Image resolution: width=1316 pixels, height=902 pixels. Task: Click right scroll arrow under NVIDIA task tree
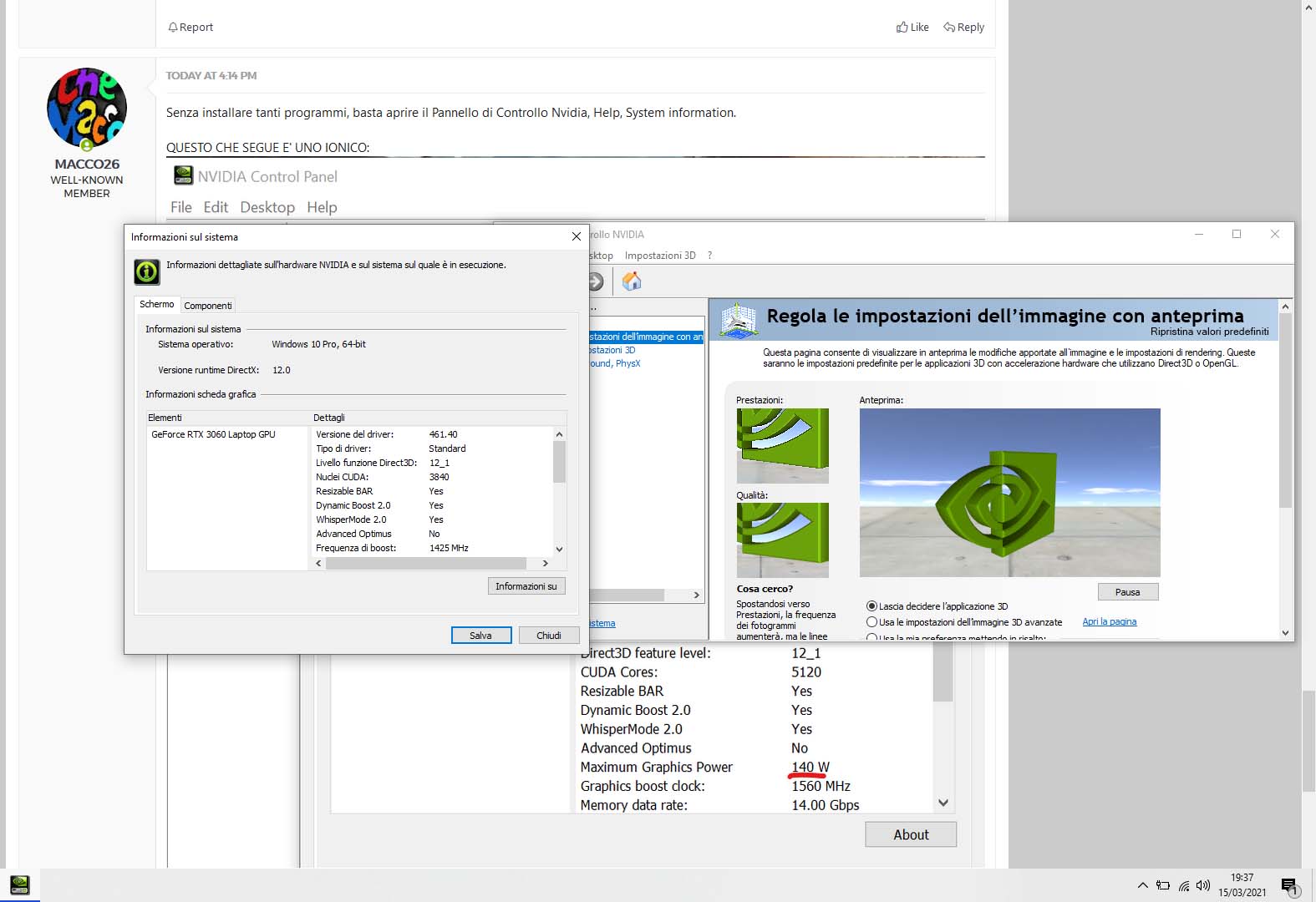[697, 595]
